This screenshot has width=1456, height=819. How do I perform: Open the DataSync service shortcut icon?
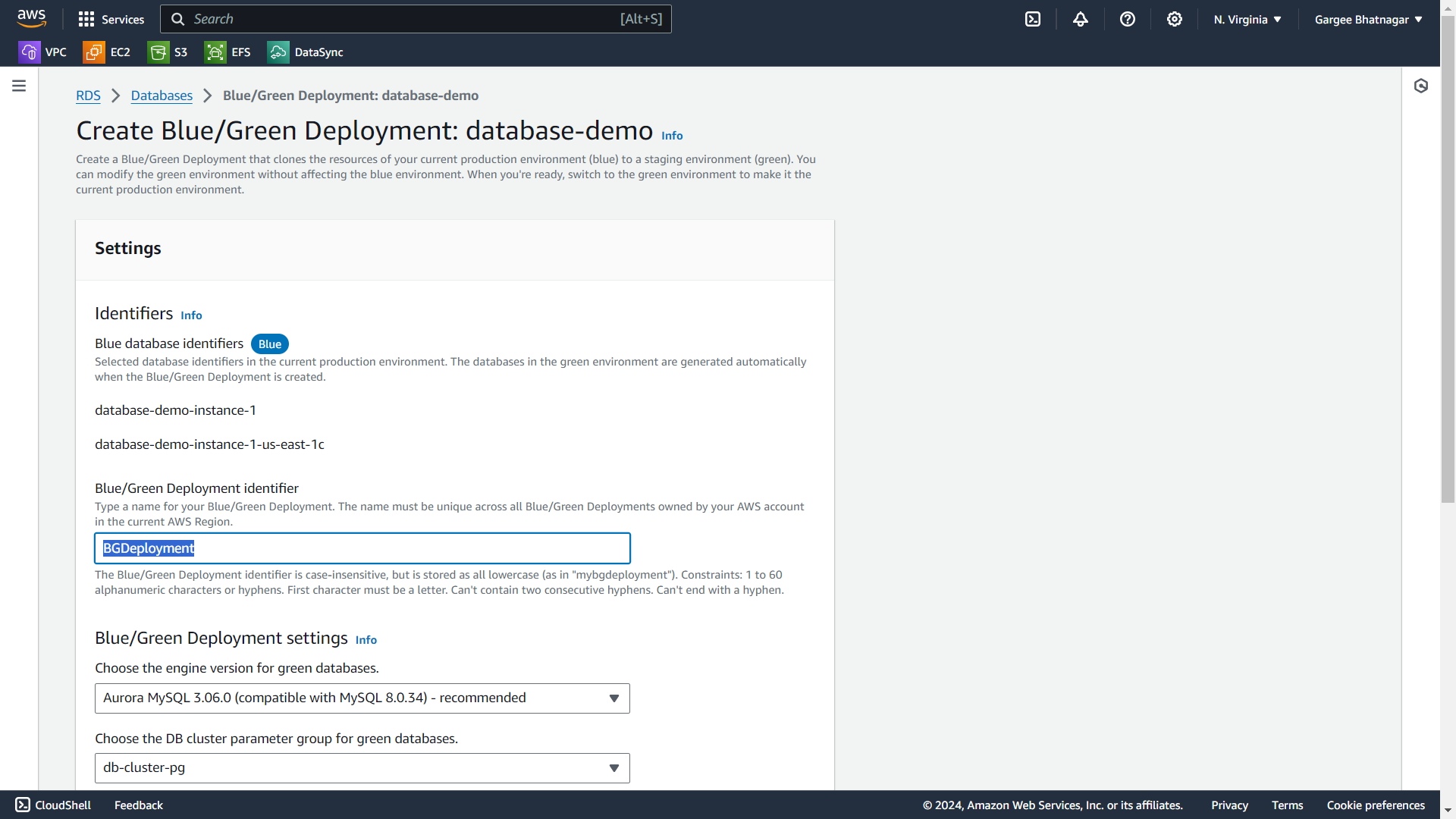(278, 52)
